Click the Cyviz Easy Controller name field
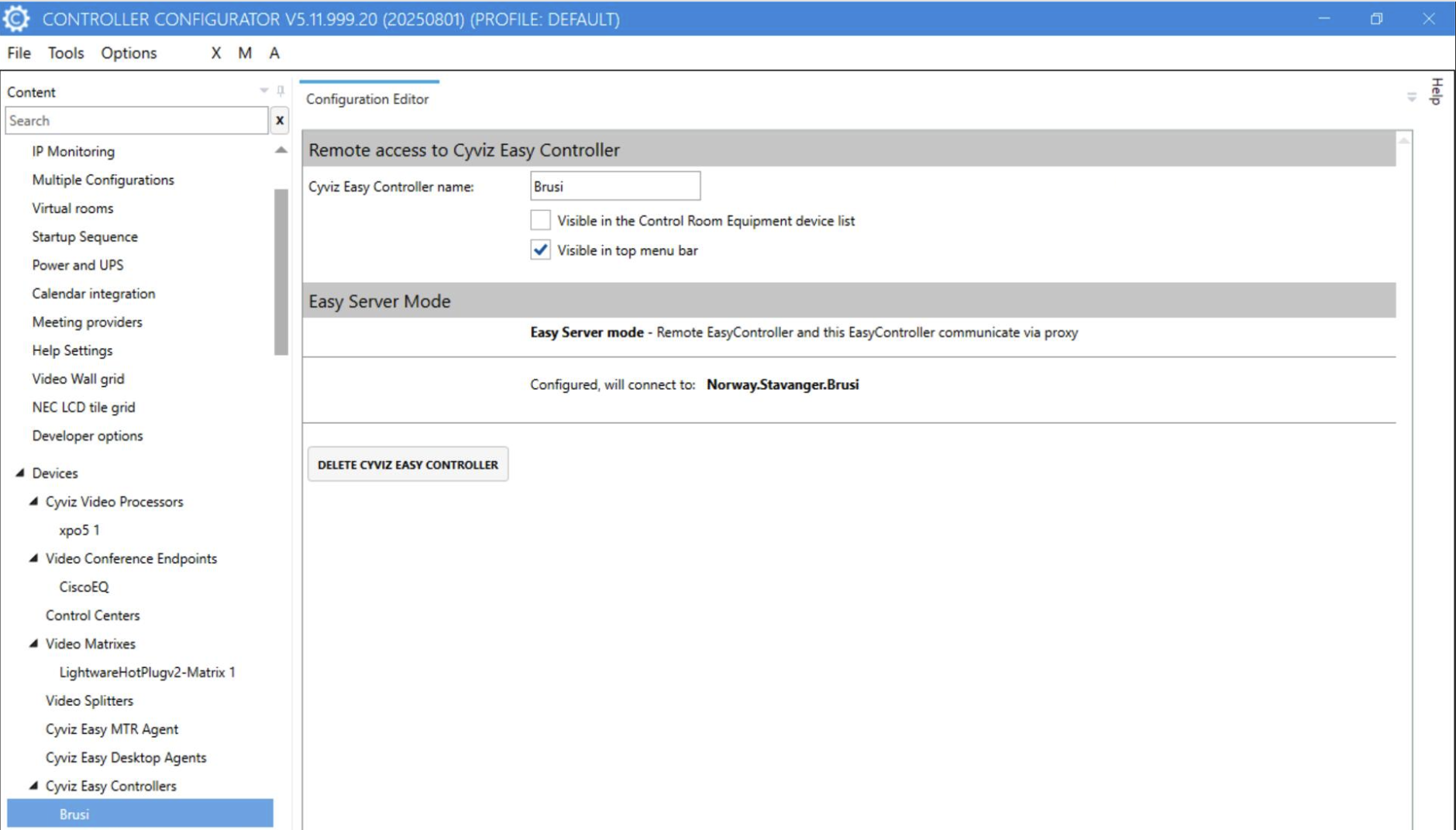The height and width of the screenshot is (830, 1456). pyautogui.click(x=614, y=187)
